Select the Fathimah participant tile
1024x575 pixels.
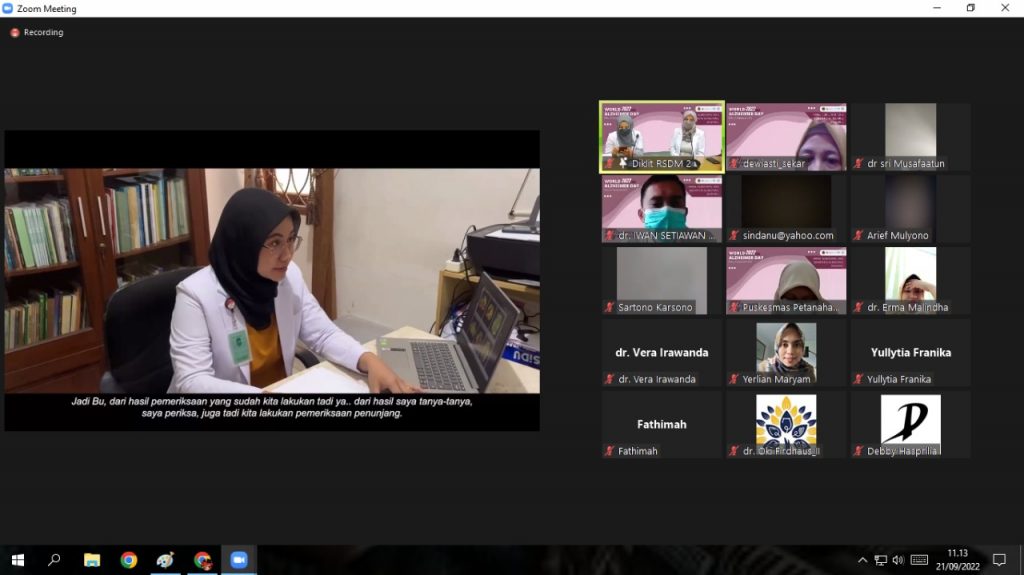pyautogui.click(x=661, y=424)
